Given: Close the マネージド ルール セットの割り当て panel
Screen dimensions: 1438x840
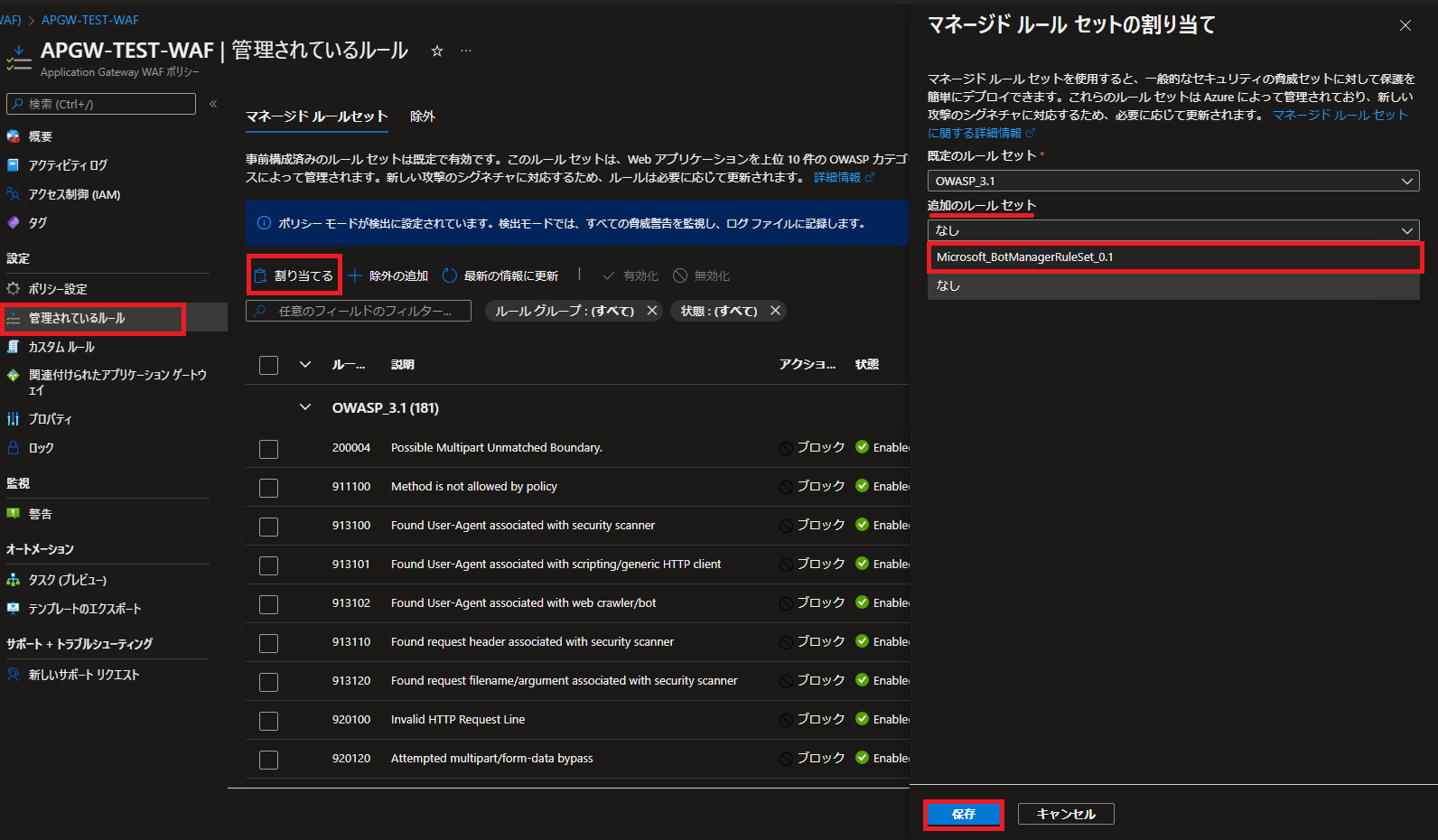Looking at the screenshot, I should [x=1405, y=25].
